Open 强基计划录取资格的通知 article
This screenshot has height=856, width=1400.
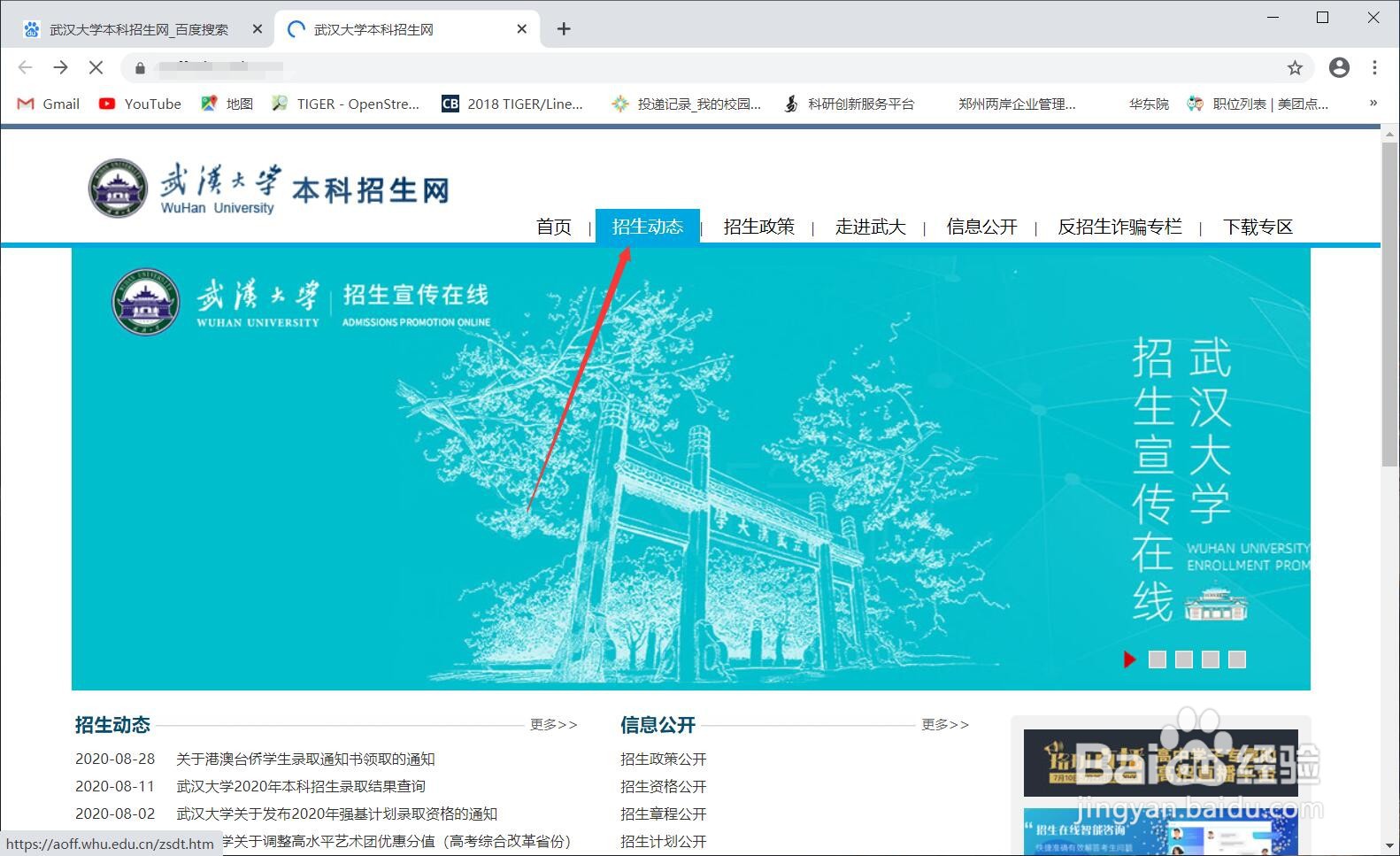[x=337, y=814]
